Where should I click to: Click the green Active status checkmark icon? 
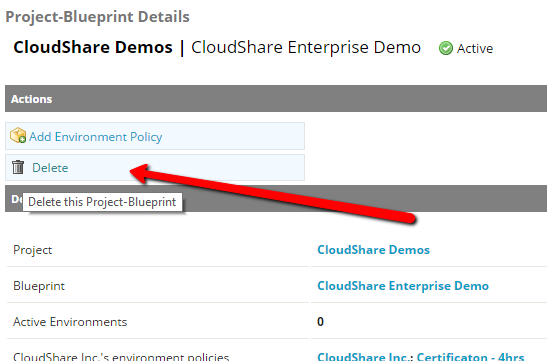[446, 48]
